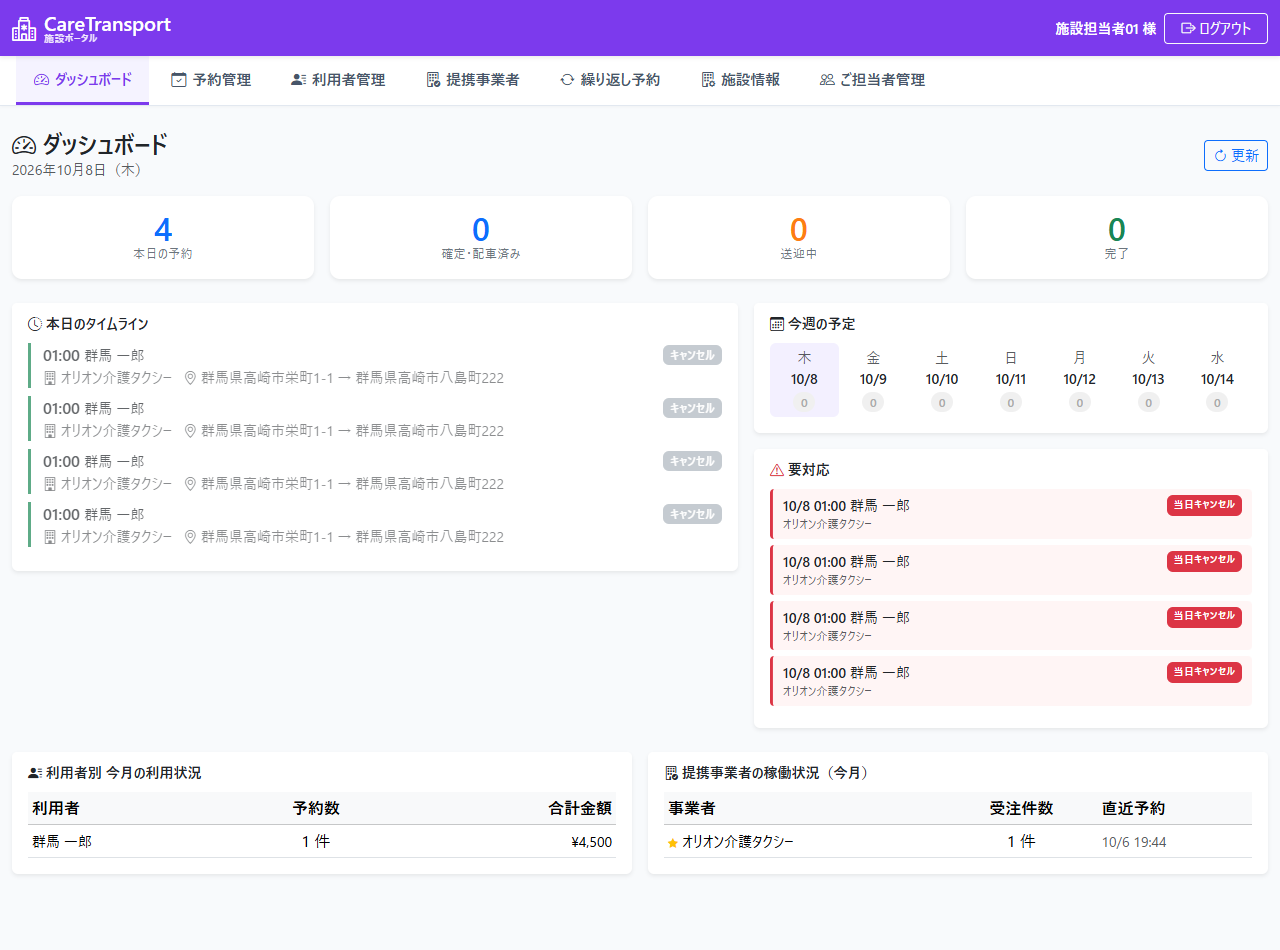
Task: Select the 施設情報 tab
Action: click(741, 80)
